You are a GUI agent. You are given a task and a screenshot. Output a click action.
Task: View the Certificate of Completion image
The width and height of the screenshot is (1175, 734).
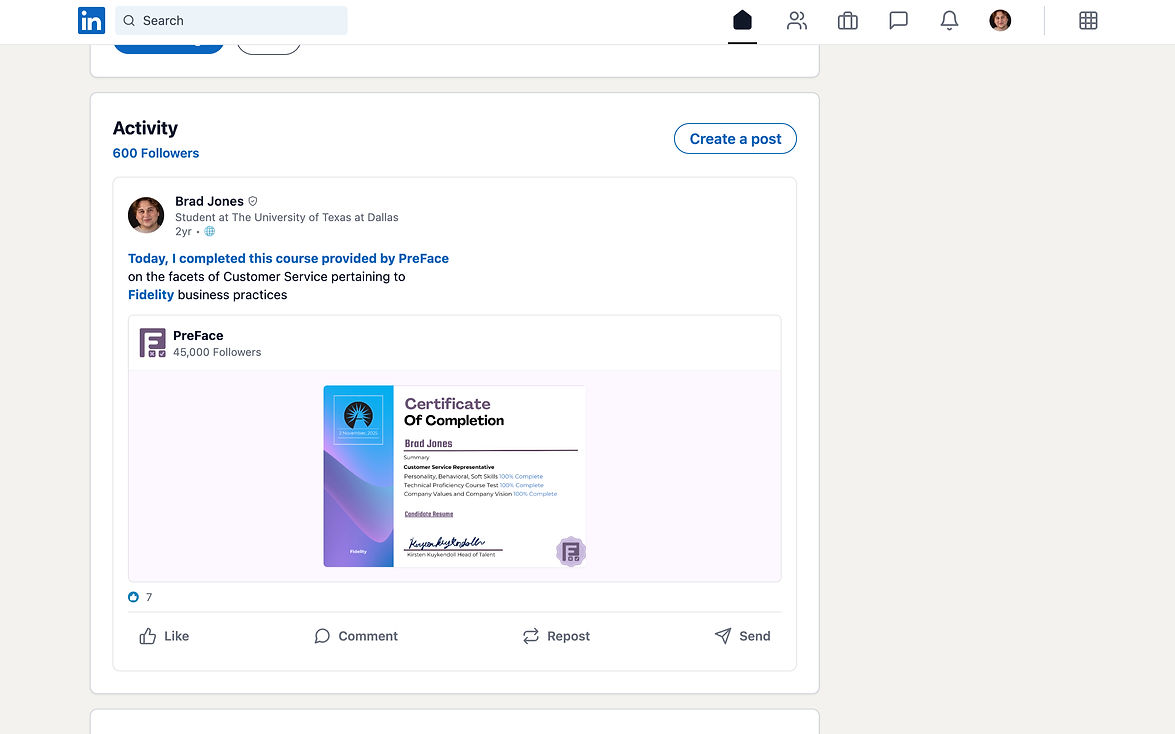(454, 476)
